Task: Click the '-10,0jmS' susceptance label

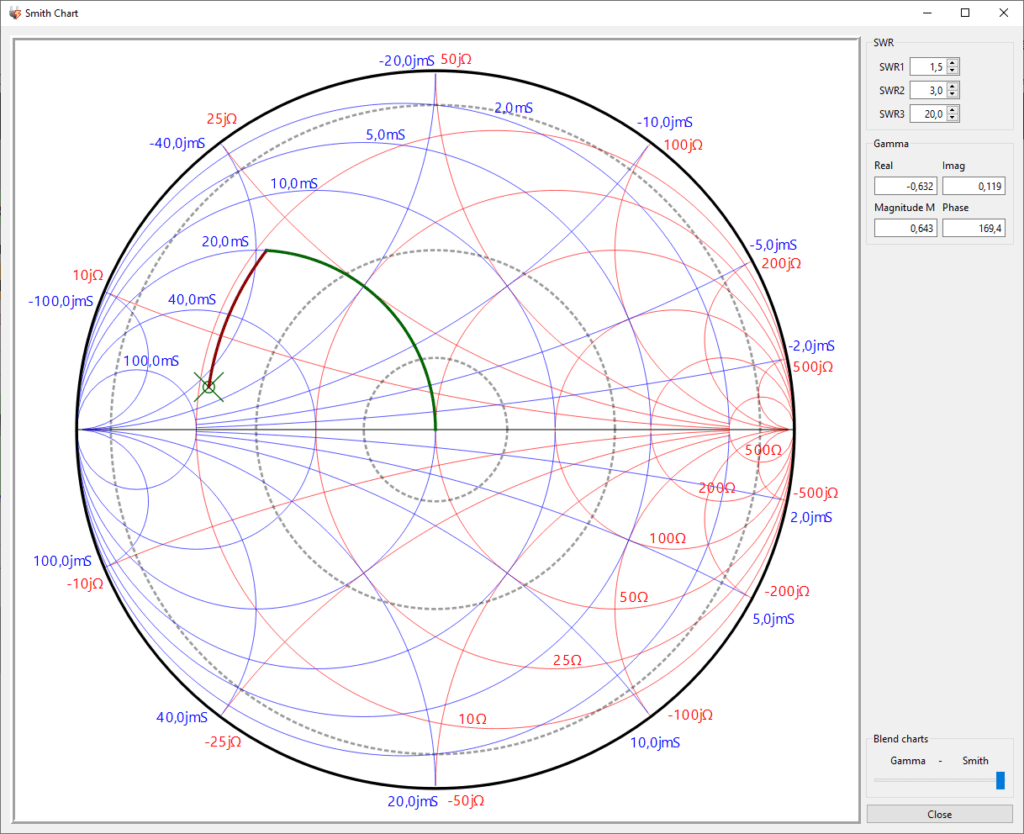Action: tap(665, 122)
